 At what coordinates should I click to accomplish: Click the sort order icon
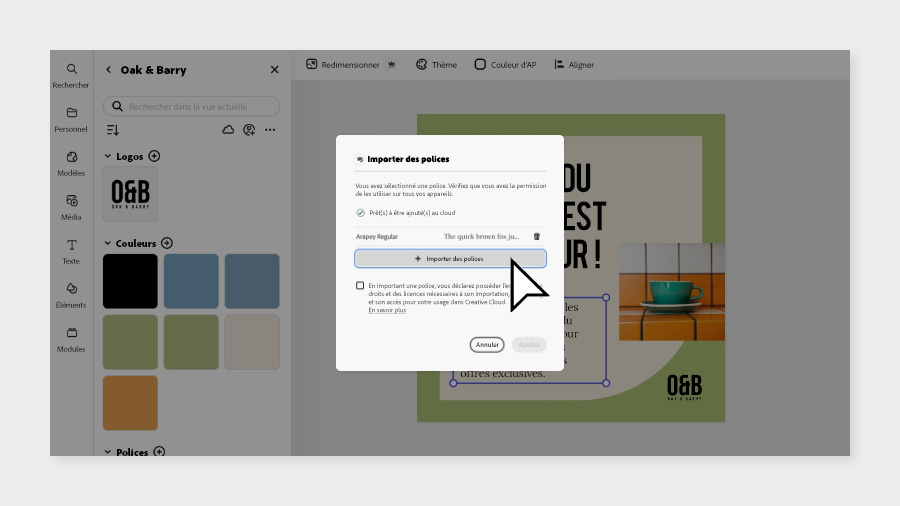click(112, 130)
